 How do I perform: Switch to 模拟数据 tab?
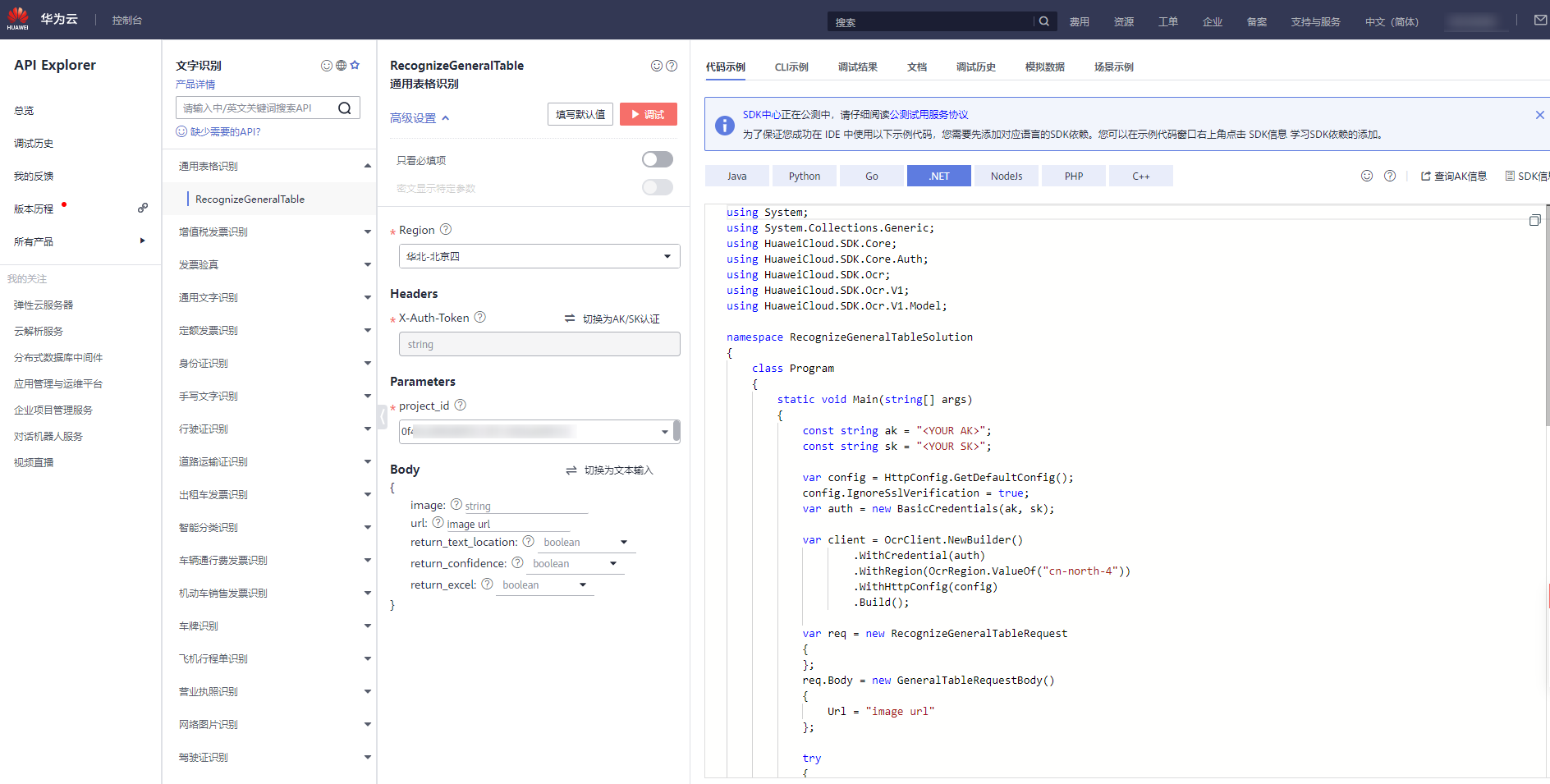1045,67
